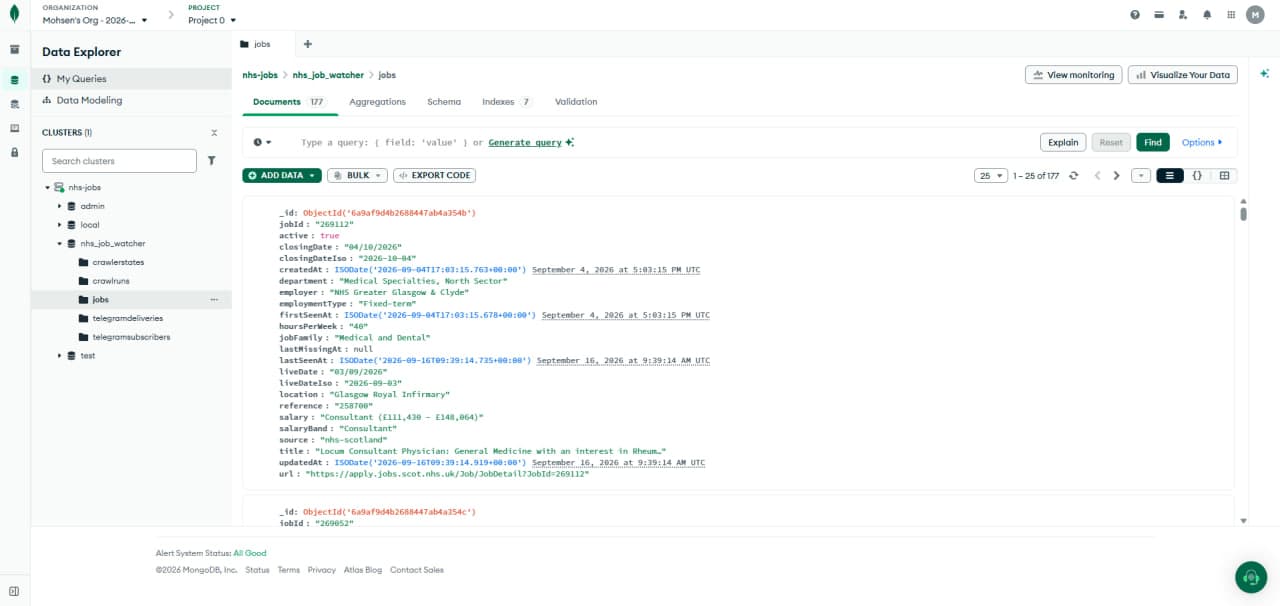Screen dimensions: 1280x606
Task: Open a new tab with plus icon
Action: pos(307,44)
